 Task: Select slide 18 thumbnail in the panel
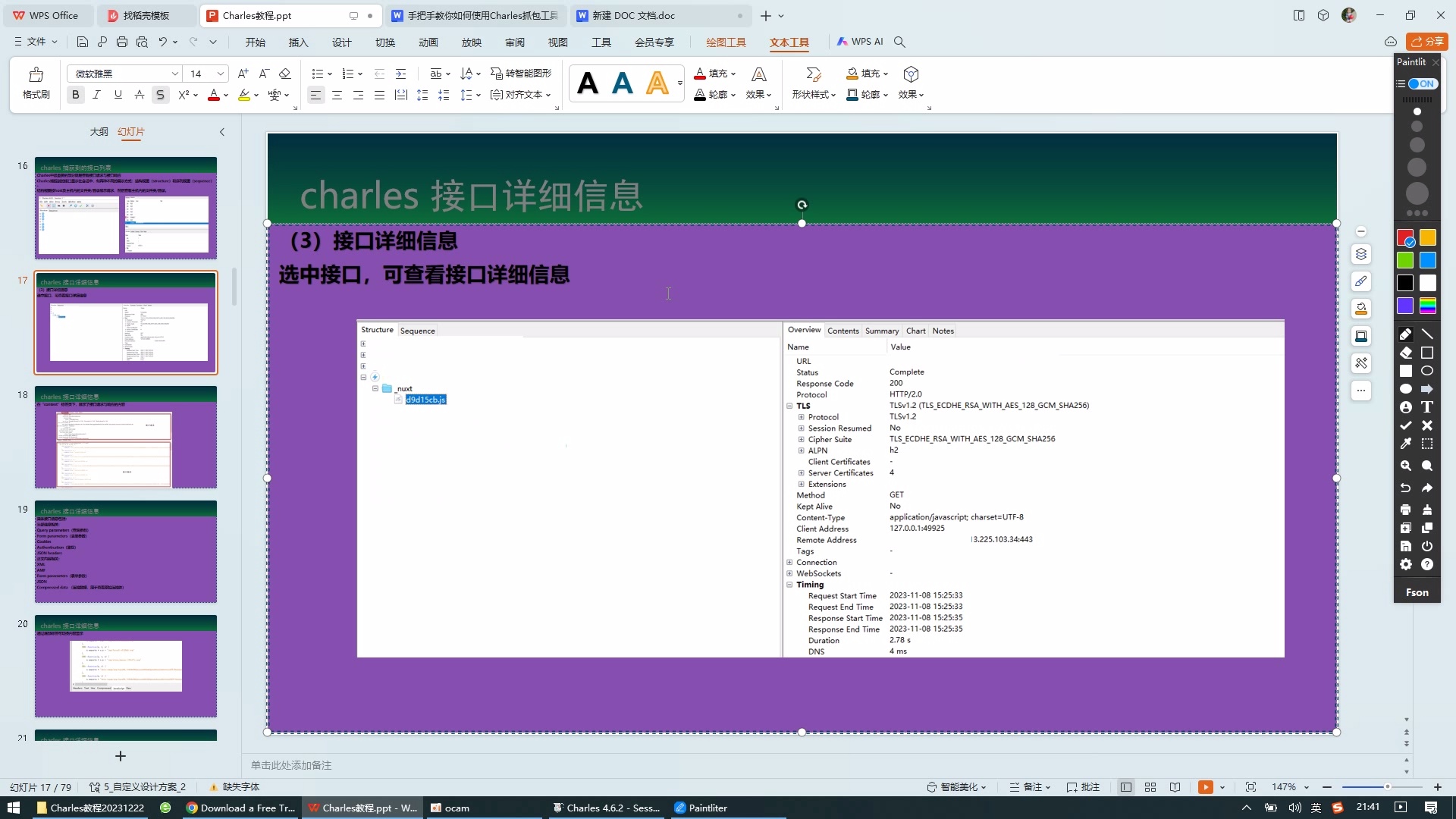[125, 438]
